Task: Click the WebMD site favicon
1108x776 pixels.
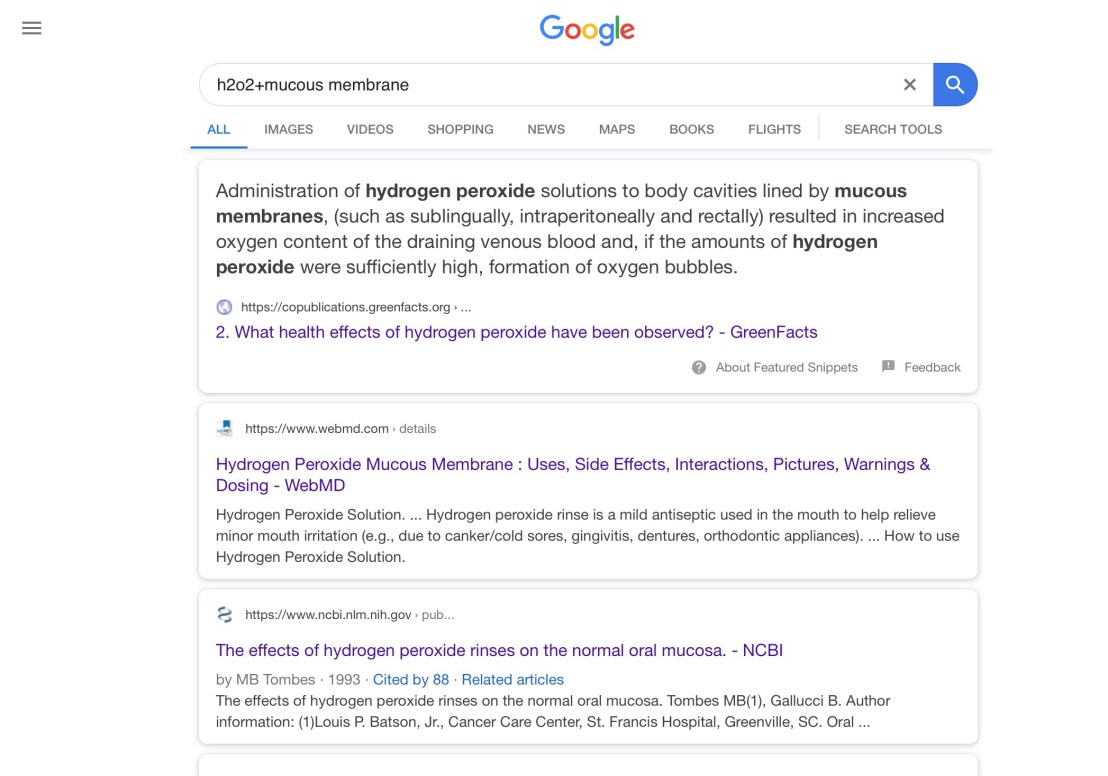Action: (x=225, y=428)
